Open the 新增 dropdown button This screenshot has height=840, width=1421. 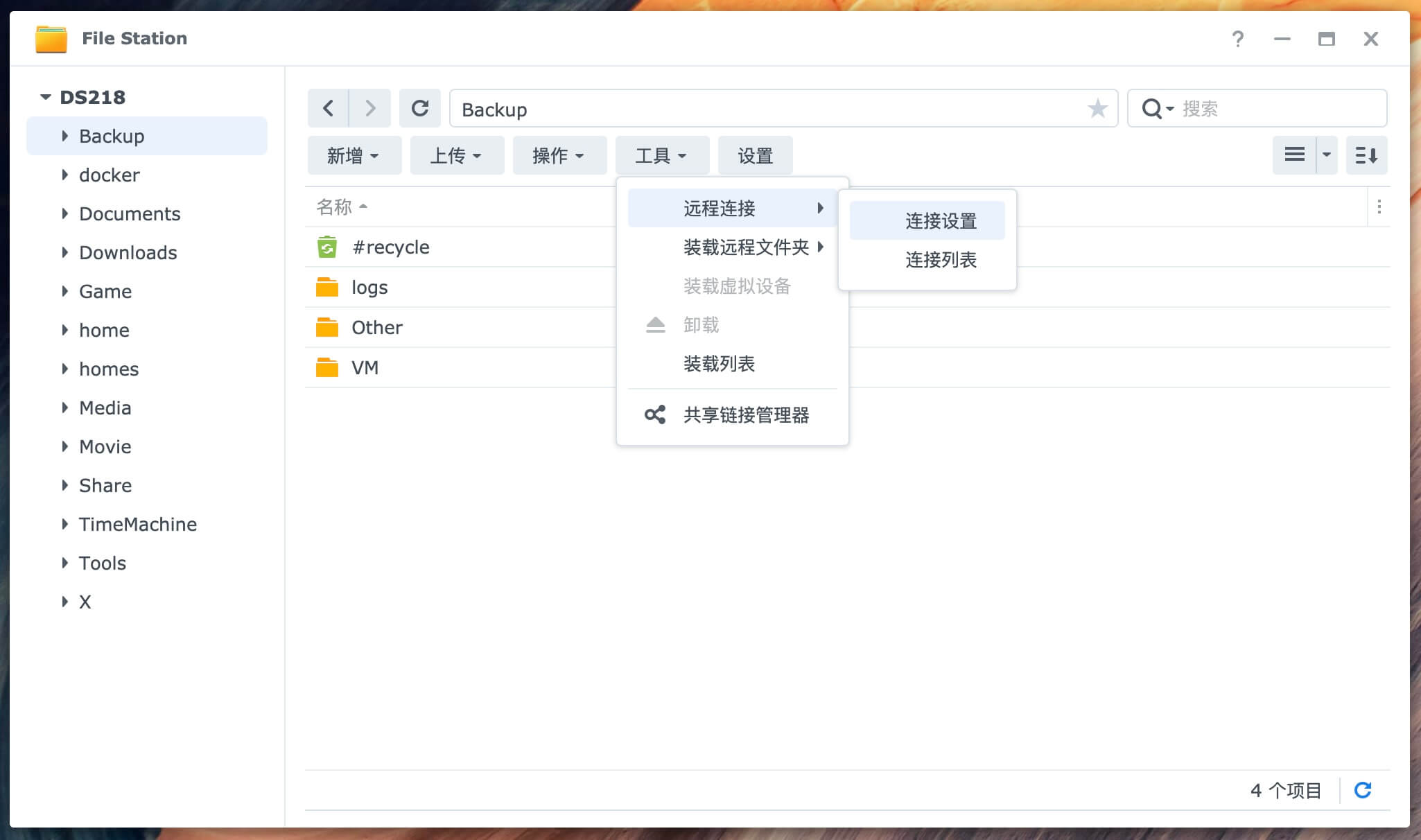(354, 155)
